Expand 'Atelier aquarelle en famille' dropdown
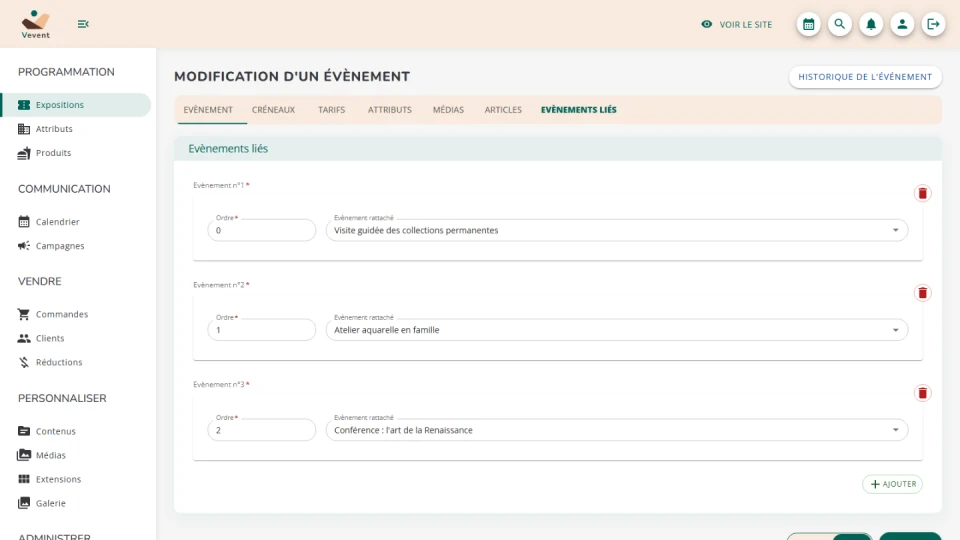 pyautogui.click(x=895, y=330)
